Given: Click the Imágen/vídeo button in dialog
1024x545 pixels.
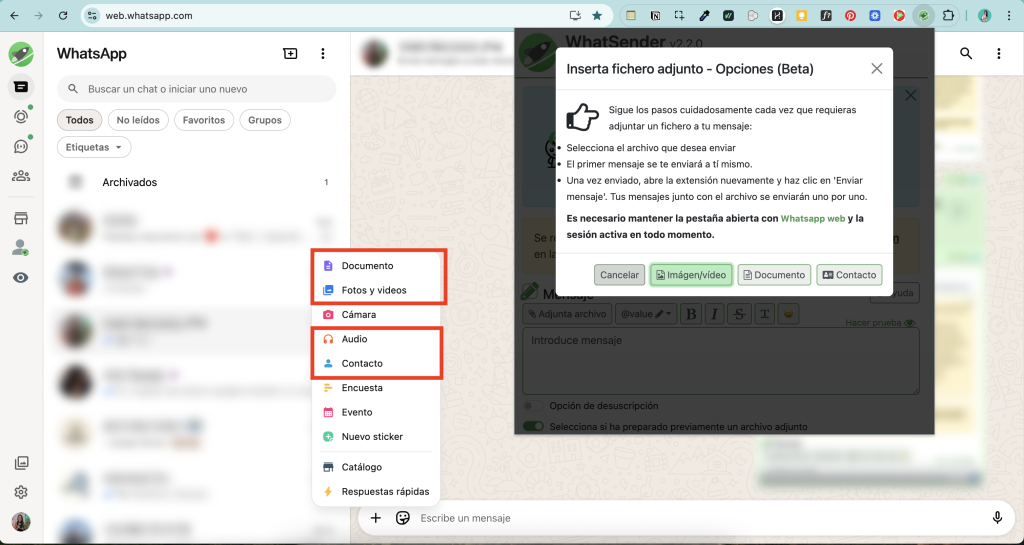Looking at the screenshot, I should tap(691, 275).
